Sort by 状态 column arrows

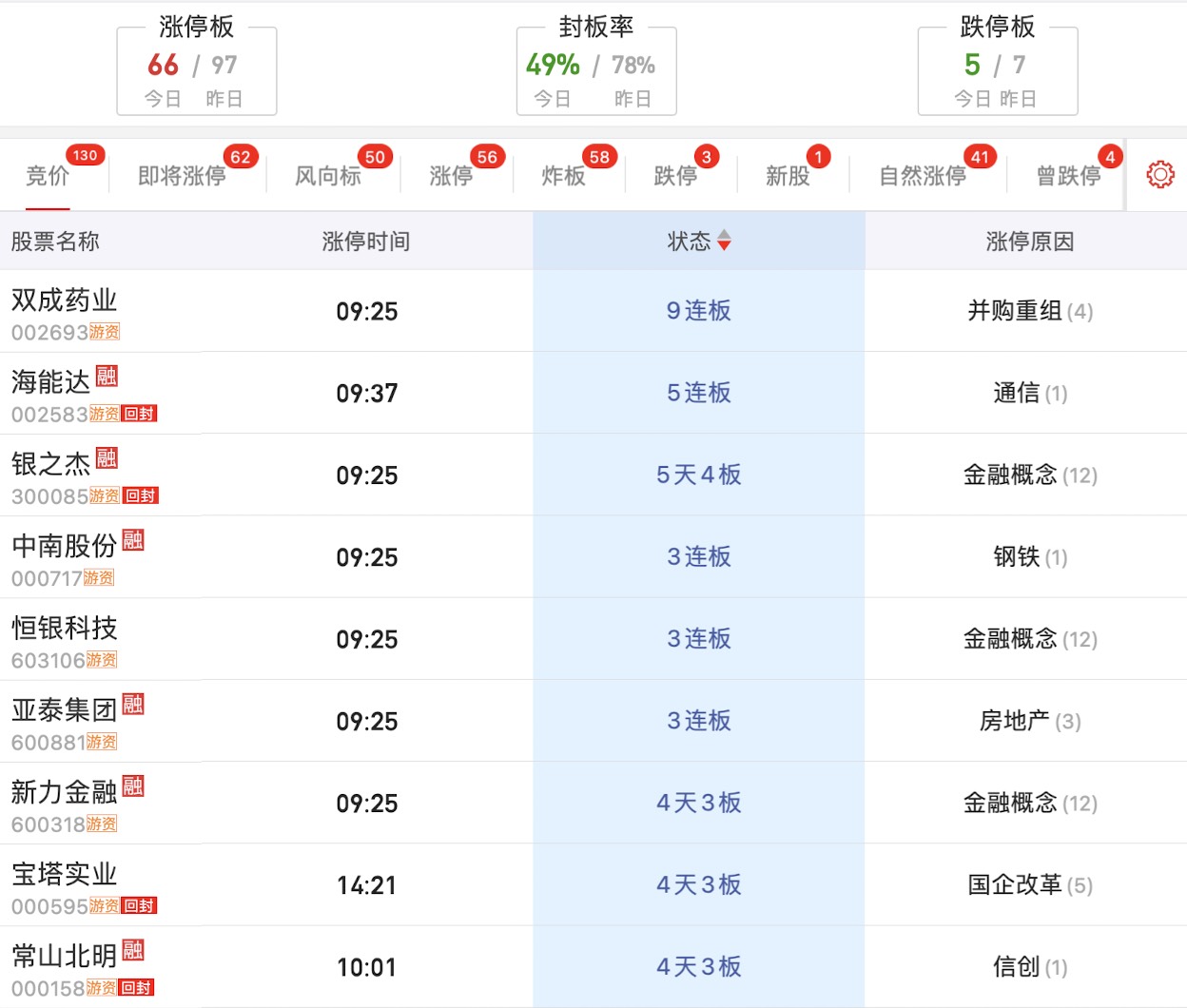point(724,242)
